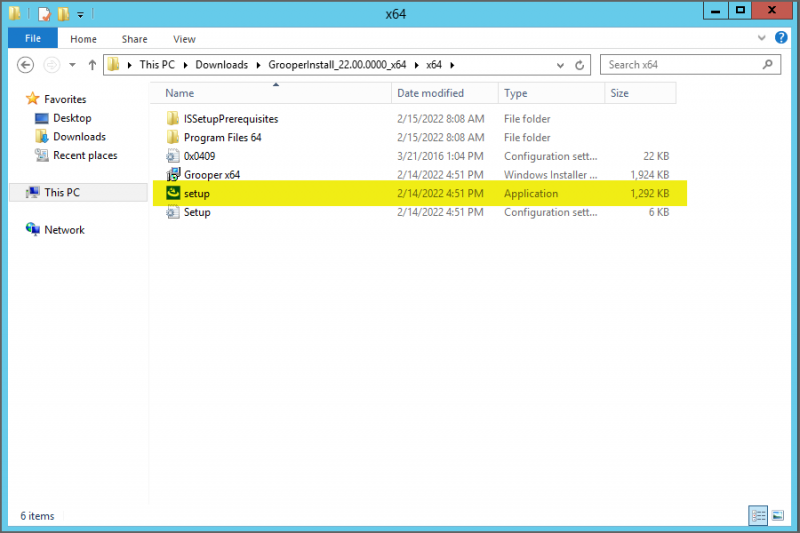
Task: Click the Favorites star icon
Action: (x=33, y=98)
